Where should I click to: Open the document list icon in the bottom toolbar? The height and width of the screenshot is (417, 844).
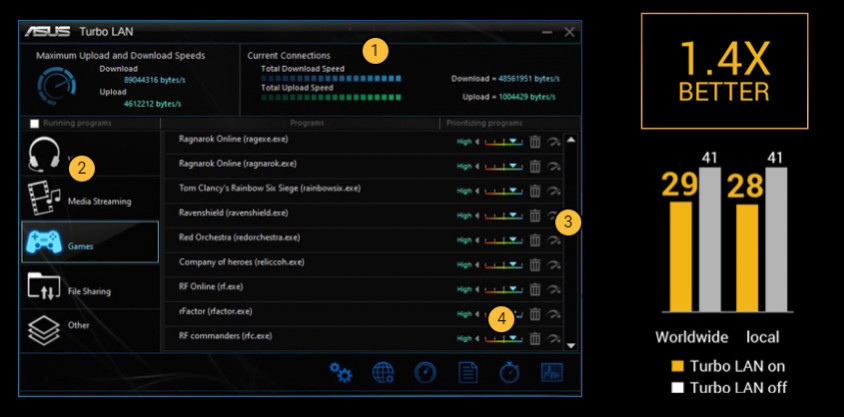(x=468, y=372)
